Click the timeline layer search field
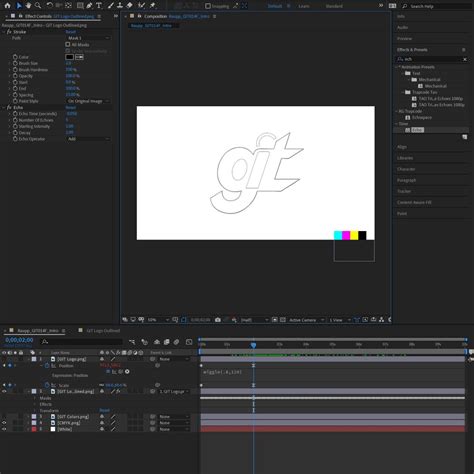Image resolution: width=474 pixels, height=474 pixels. pos(82,342)
